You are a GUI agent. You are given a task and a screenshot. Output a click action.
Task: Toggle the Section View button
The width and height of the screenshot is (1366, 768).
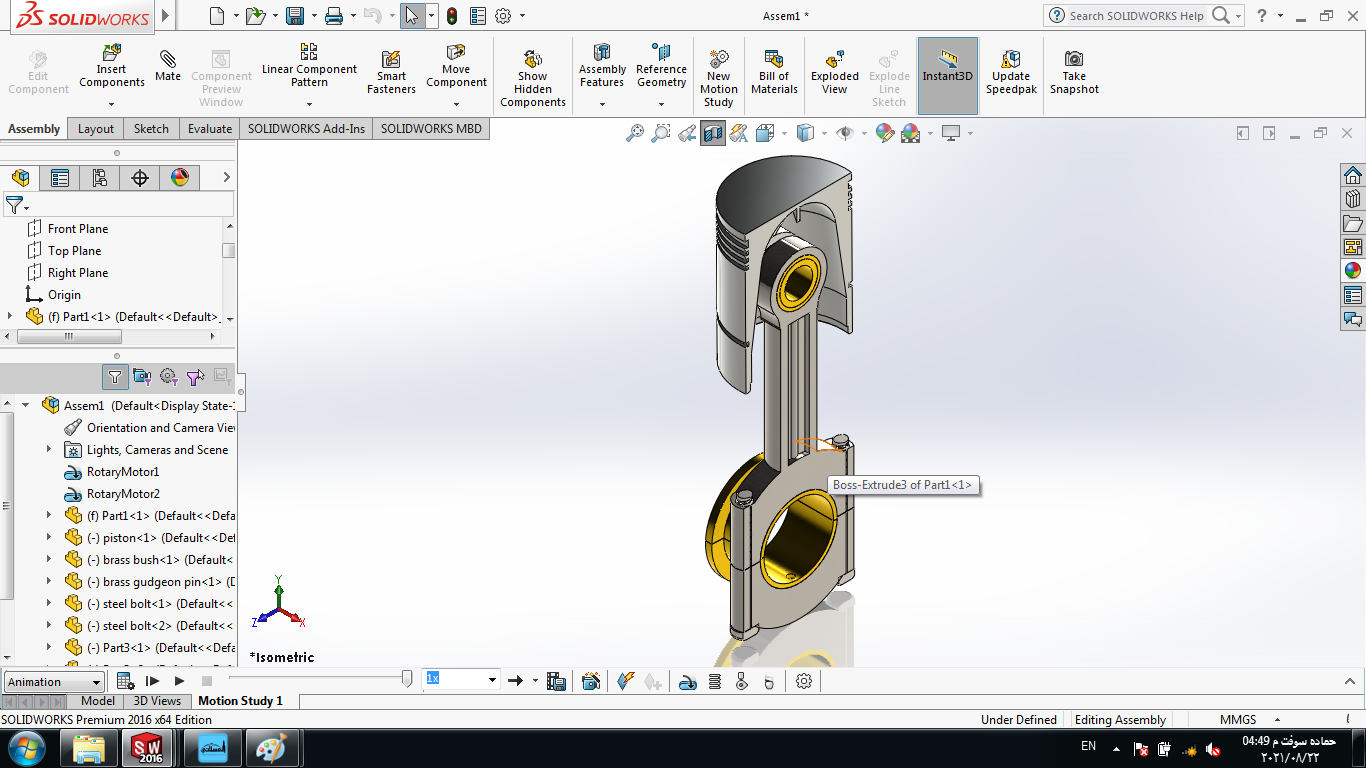[x=713, y=133]
